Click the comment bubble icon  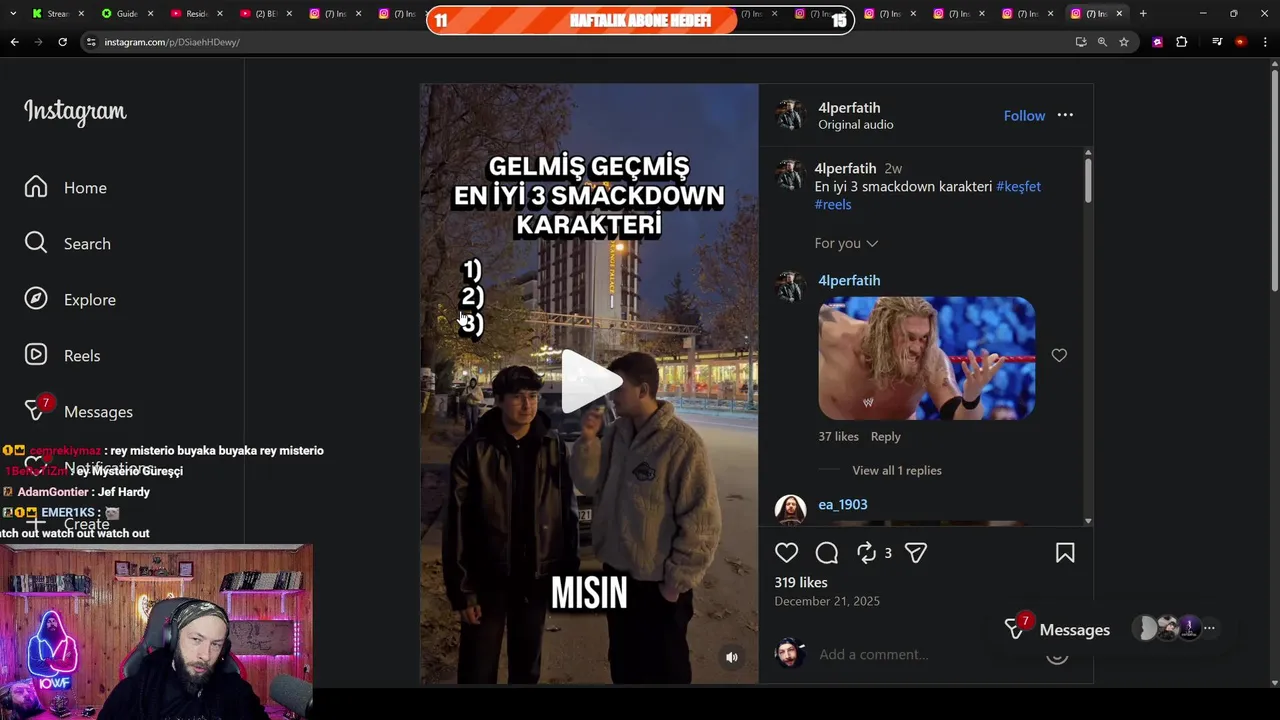[827, 553]
